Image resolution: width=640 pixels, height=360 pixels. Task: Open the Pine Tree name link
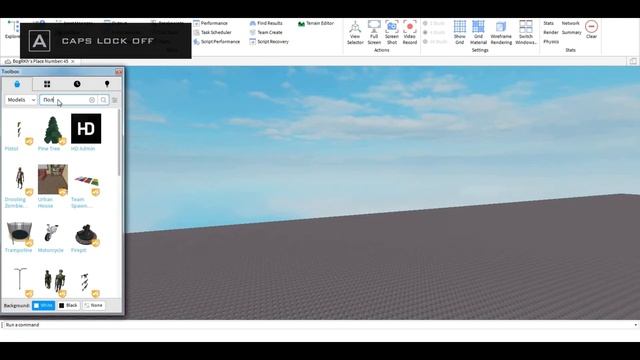pyautogui.click(x=49, y=149)
